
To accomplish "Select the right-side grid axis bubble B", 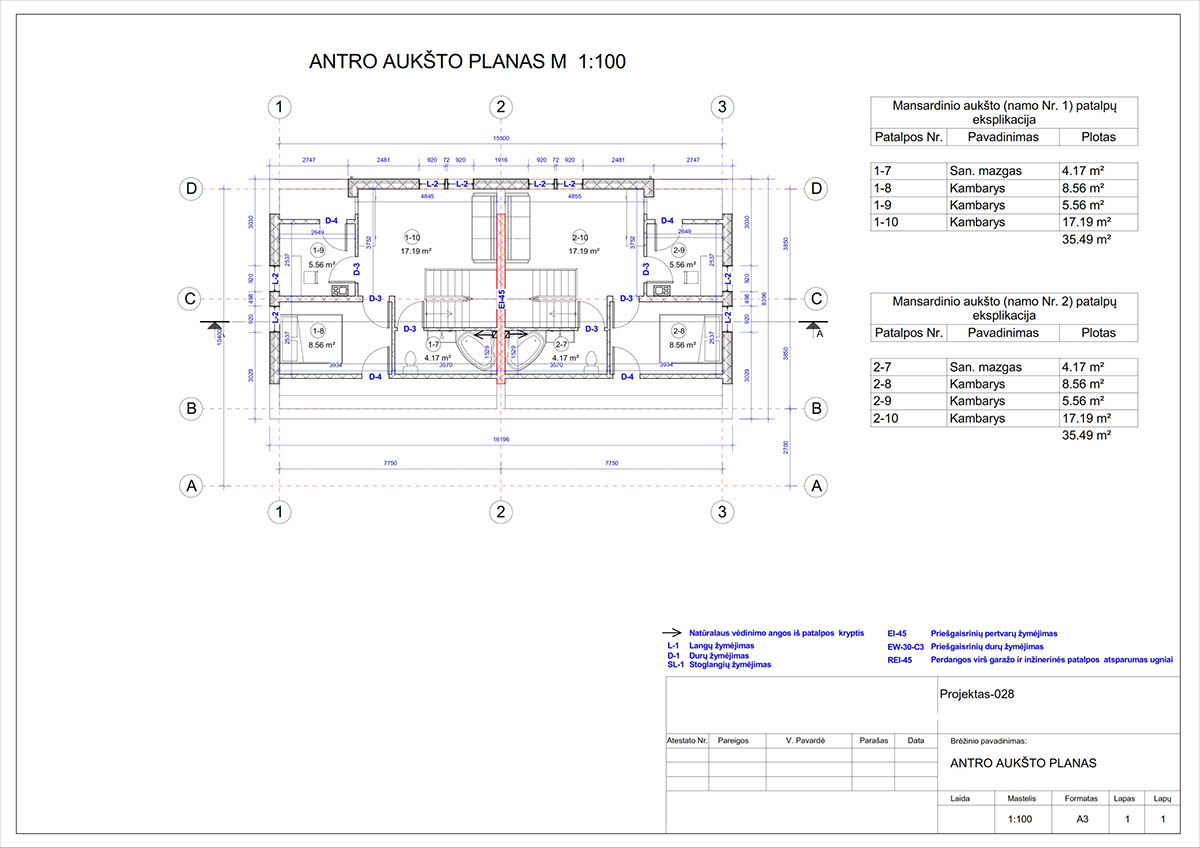I will (817, 408).
